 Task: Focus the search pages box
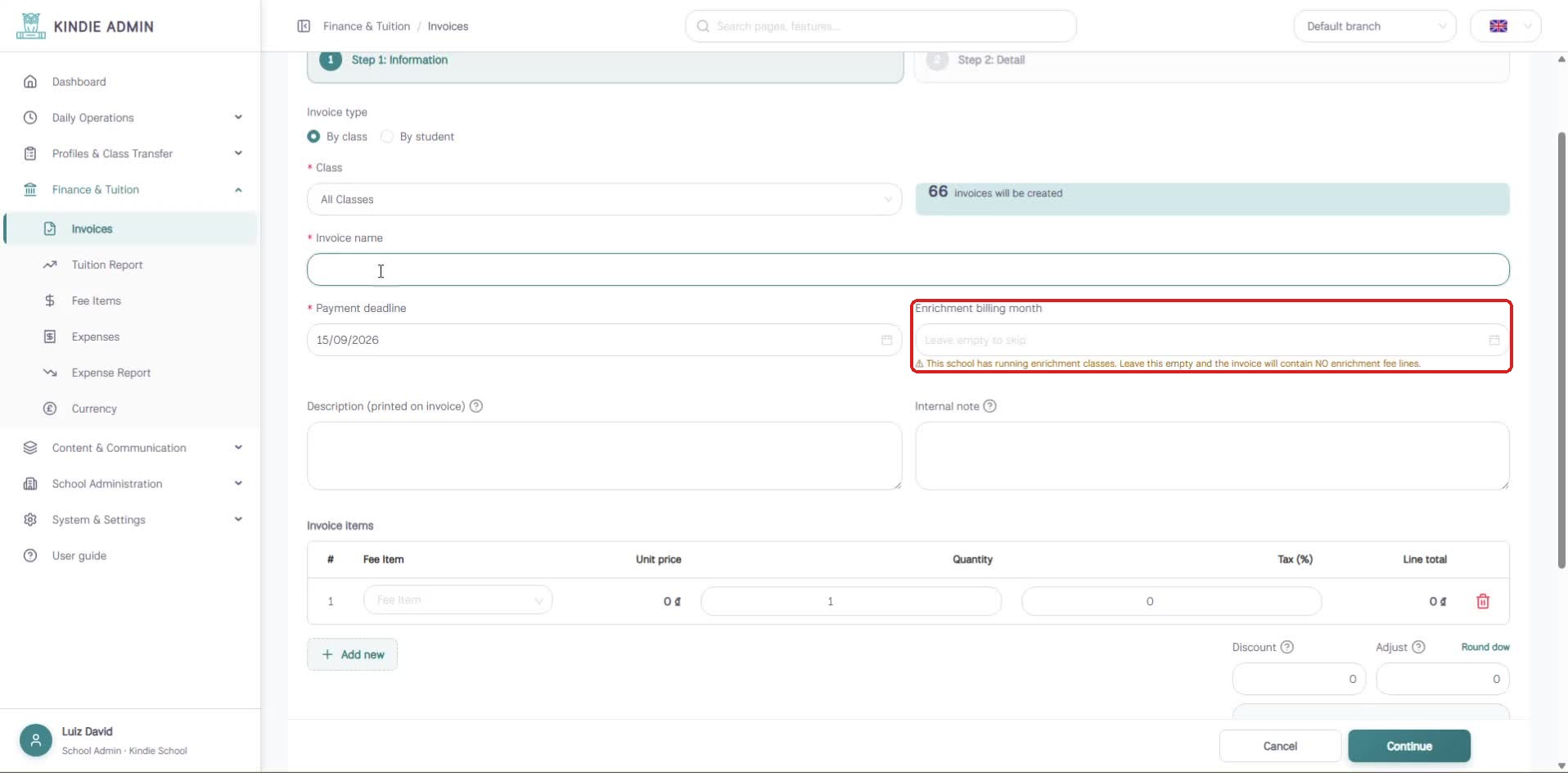click(881, 26)
